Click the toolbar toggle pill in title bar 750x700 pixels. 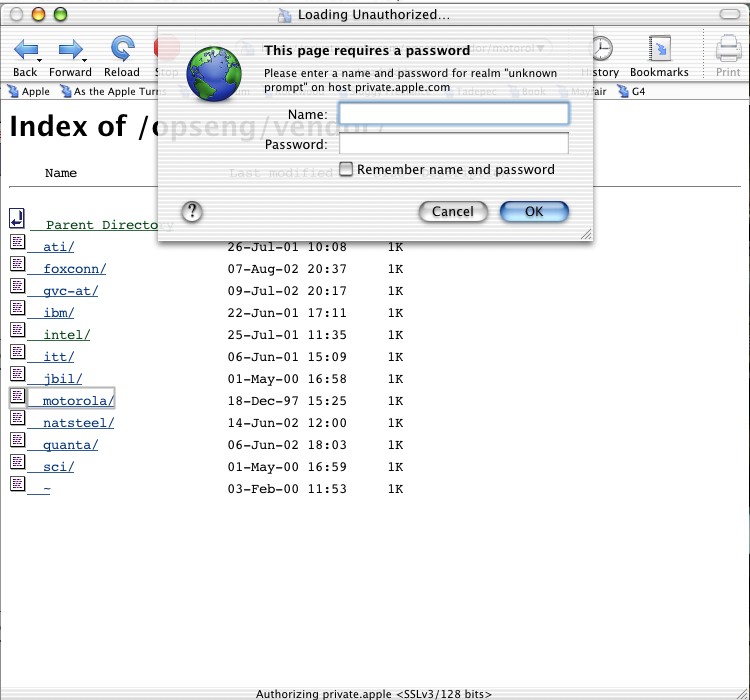(730, 14)
